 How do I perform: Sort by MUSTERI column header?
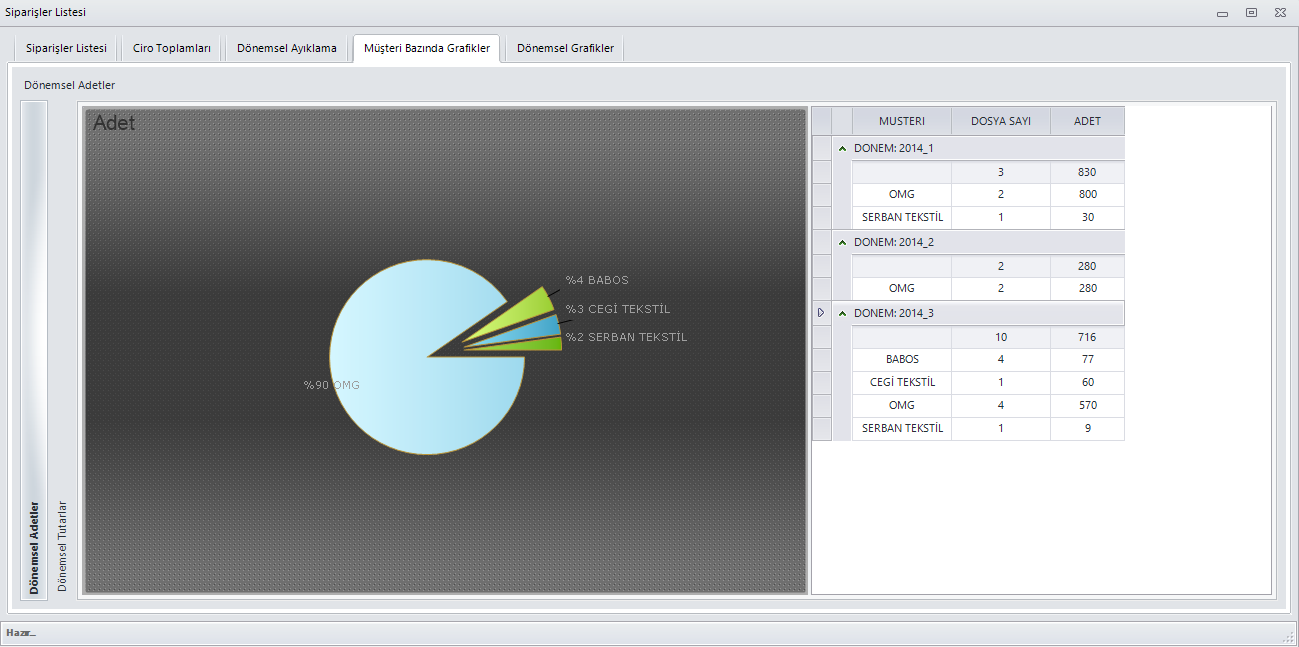coord(901,121)
